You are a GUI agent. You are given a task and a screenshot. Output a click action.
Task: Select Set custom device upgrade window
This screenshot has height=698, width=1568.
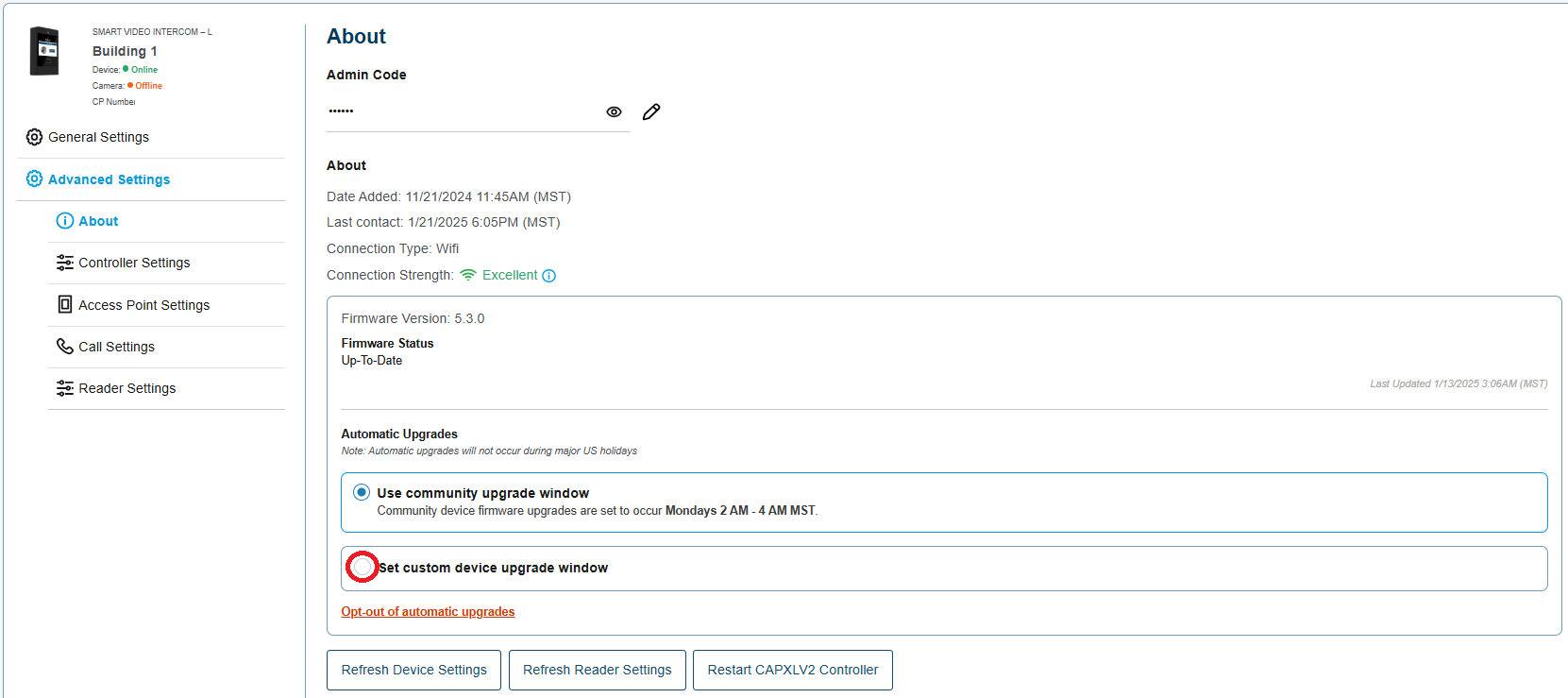pyautogui.click(x=362, y=567)
